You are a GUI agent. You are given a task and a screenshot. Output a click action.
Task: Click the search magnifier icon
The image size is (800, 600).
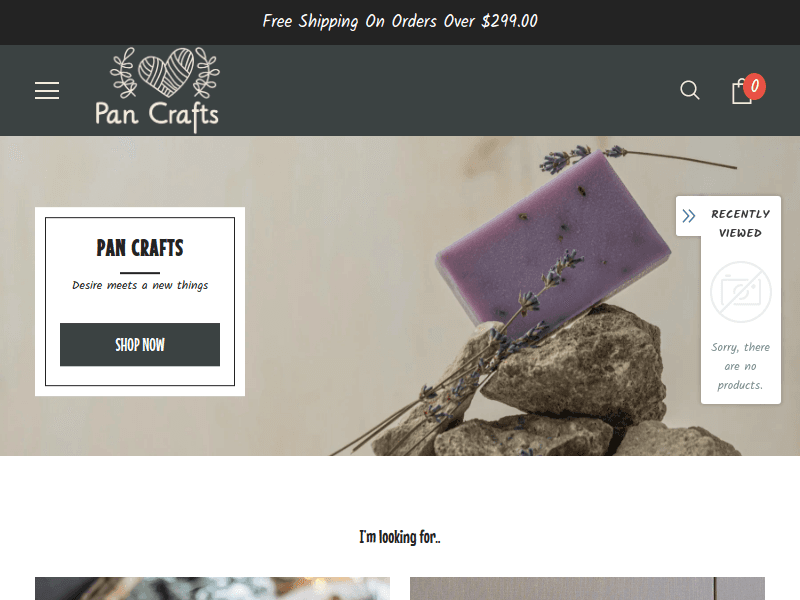[689, 90]
